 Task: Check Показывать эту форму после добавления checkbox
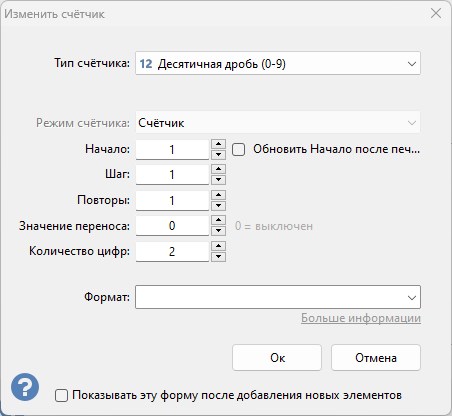pyautogui.click(x=61, y=396)
